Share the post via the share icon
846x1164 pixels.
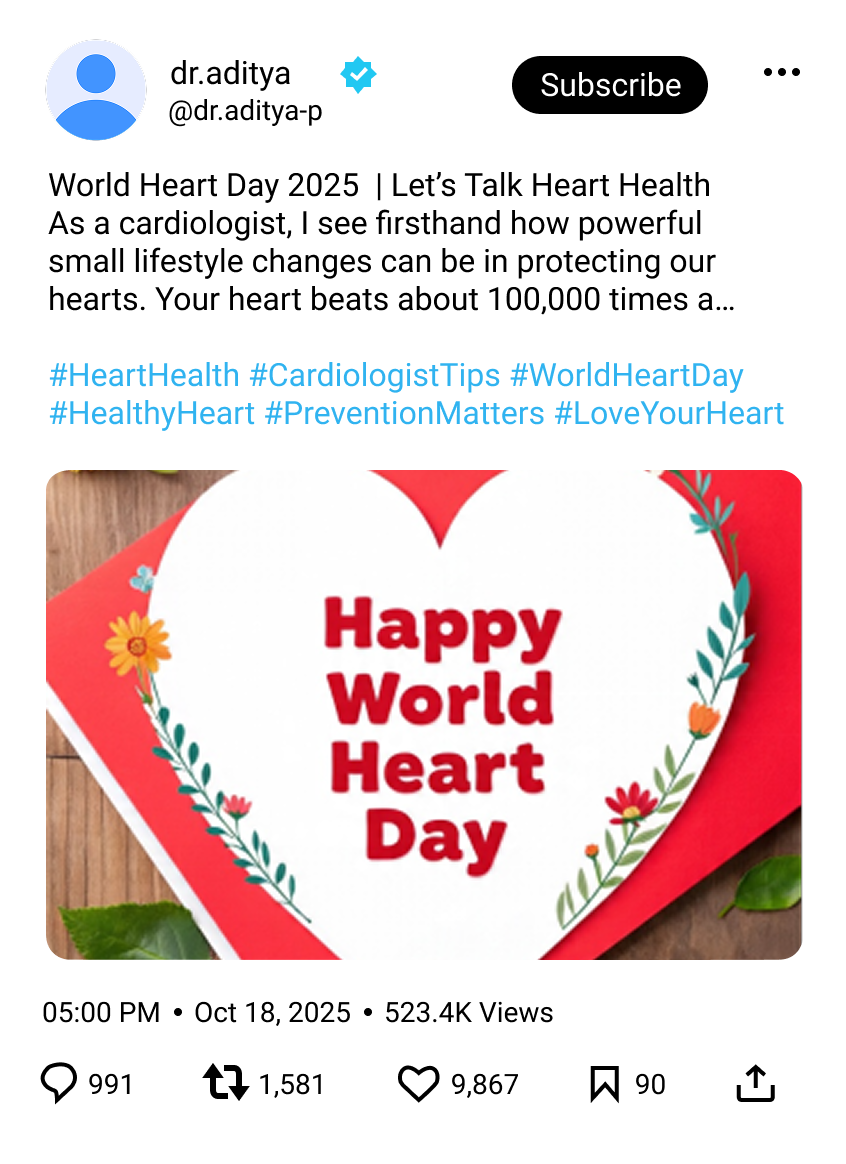coord(757,1081)
